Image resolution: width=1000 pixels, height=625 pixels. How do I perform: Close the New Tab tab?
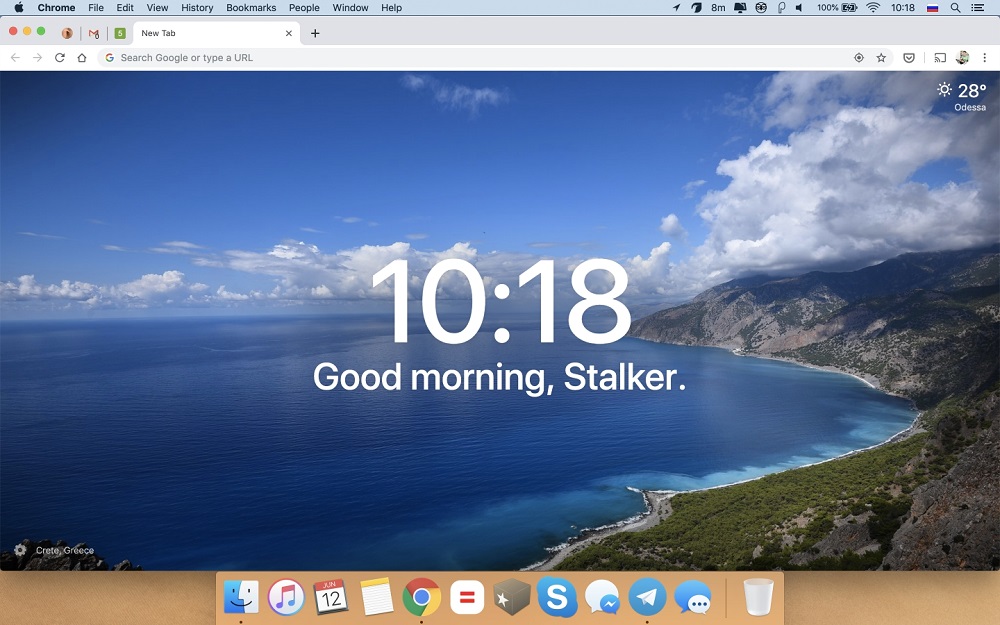[289, 33]
